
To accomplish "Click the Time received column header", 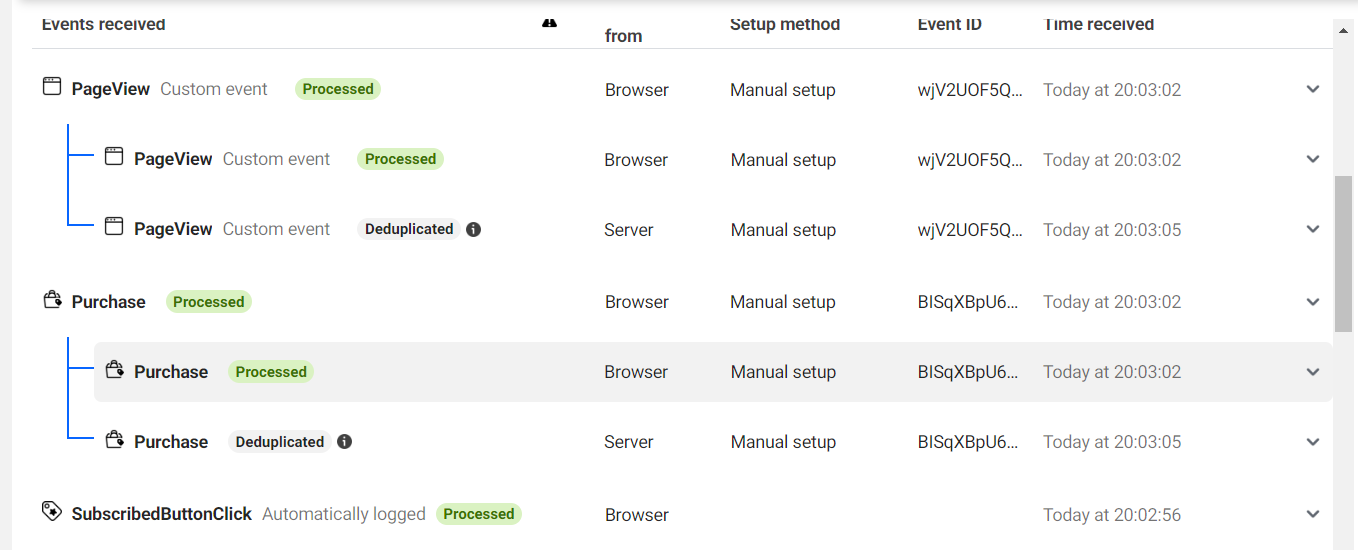I will point(1098,24).
